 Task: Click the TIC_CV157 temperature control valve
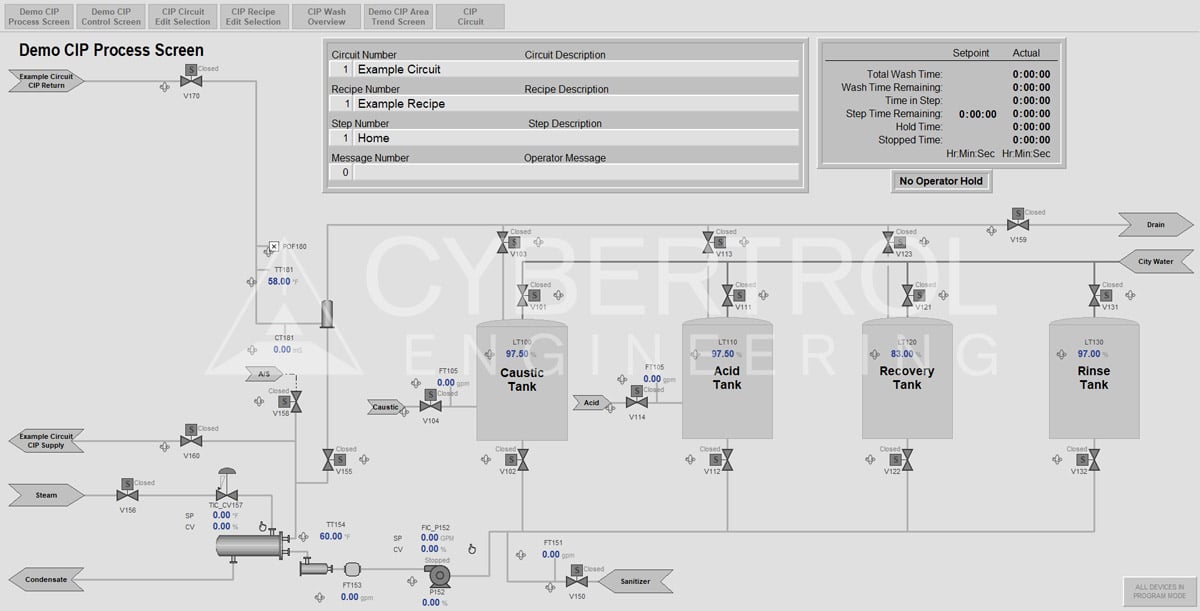click(x=226, y=493)
